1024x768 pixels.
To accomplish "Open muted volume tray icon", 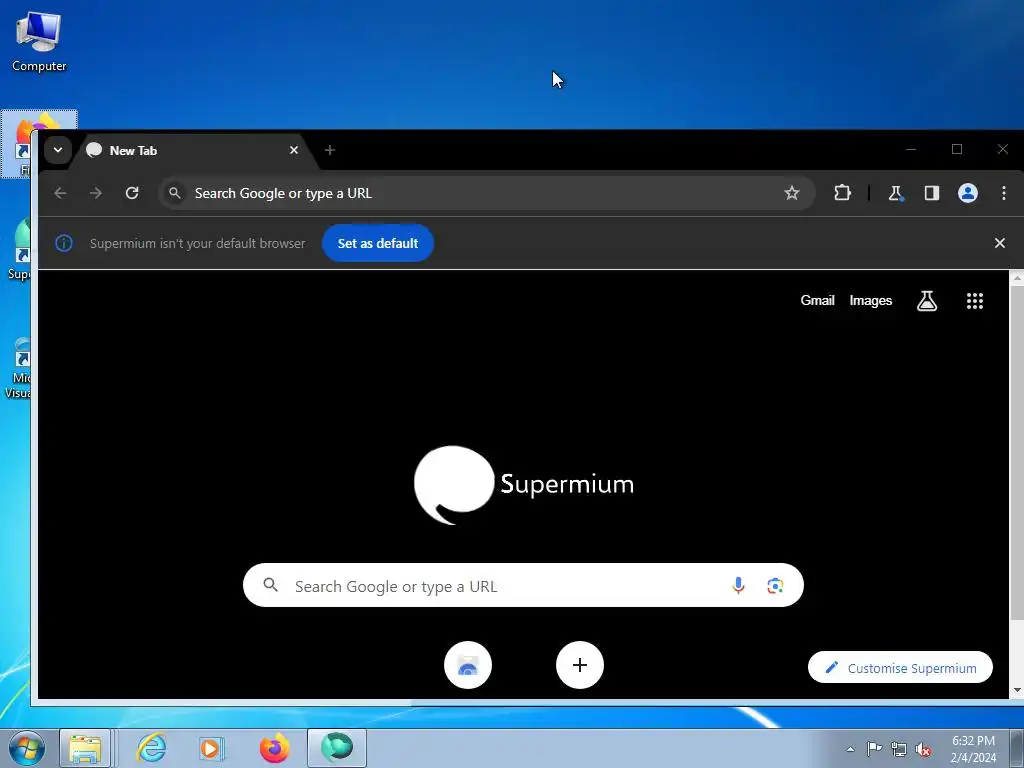I will click(x=923, y=749).
